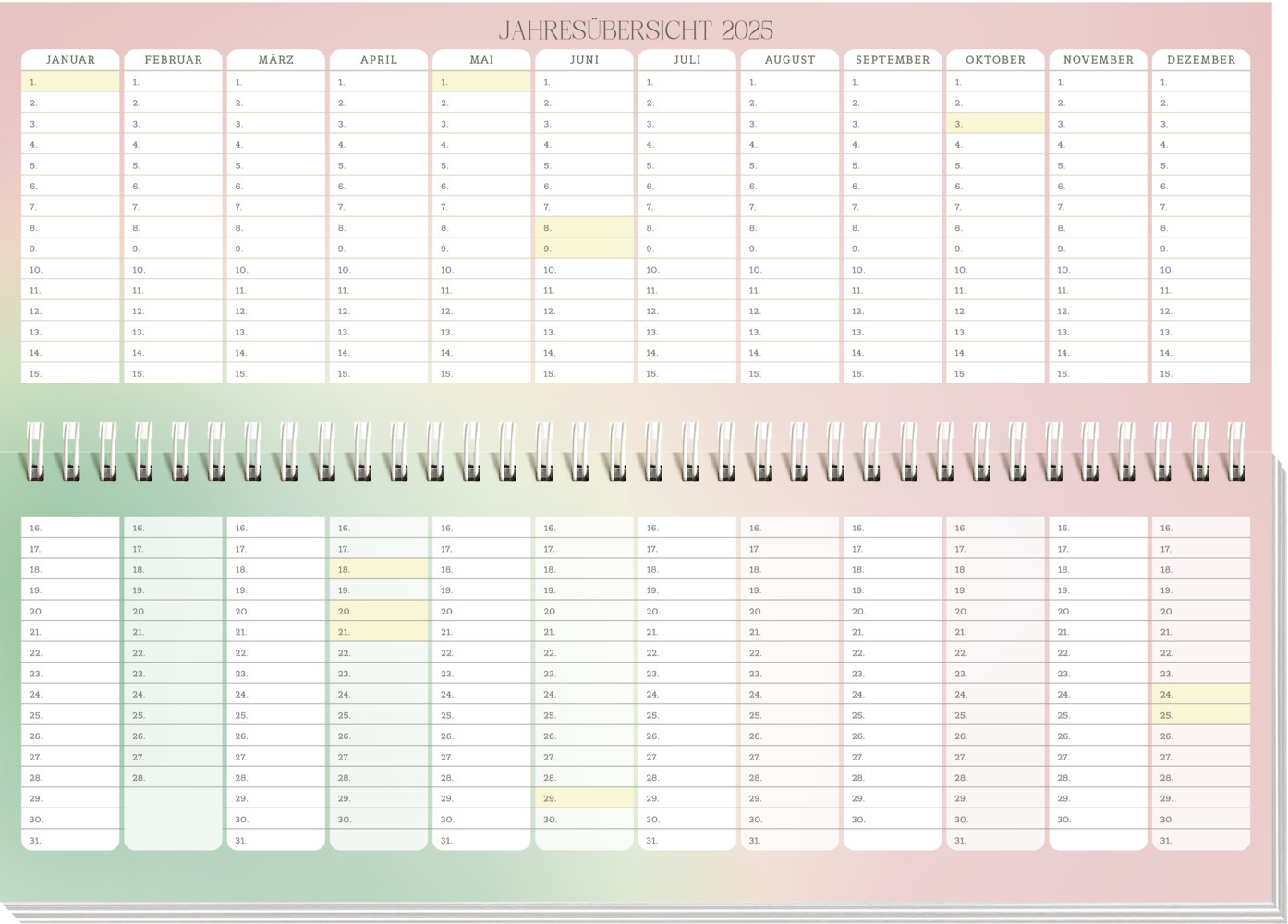Viewport: 1288px width, 924px height.
Task: Select the MAI column header
Action: (x=481, y=60)
